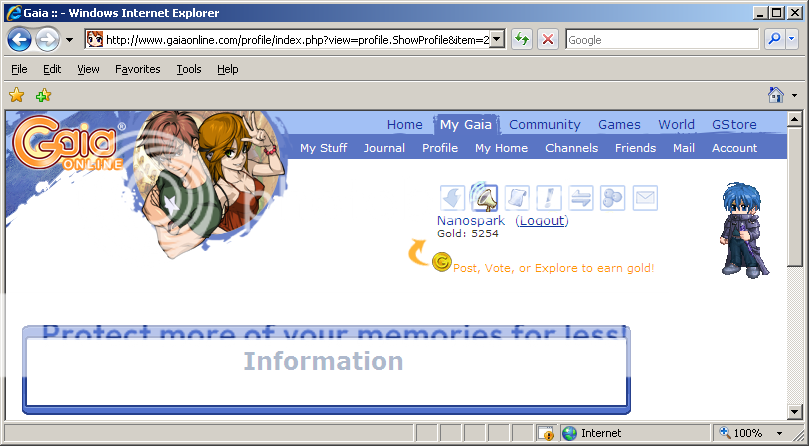Click the Information heading
Screen dimensions: 809x446
pos(323,361)
